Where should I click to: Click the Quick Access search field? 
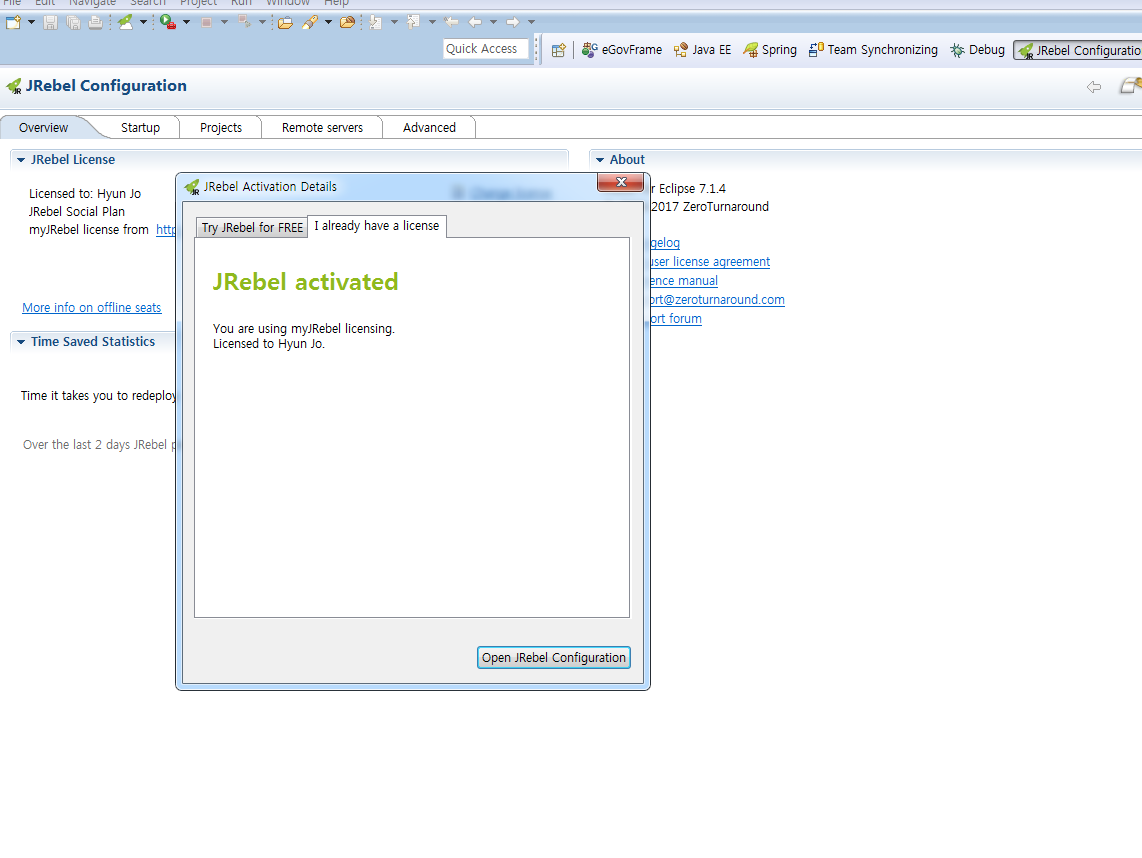coord(485,50)
